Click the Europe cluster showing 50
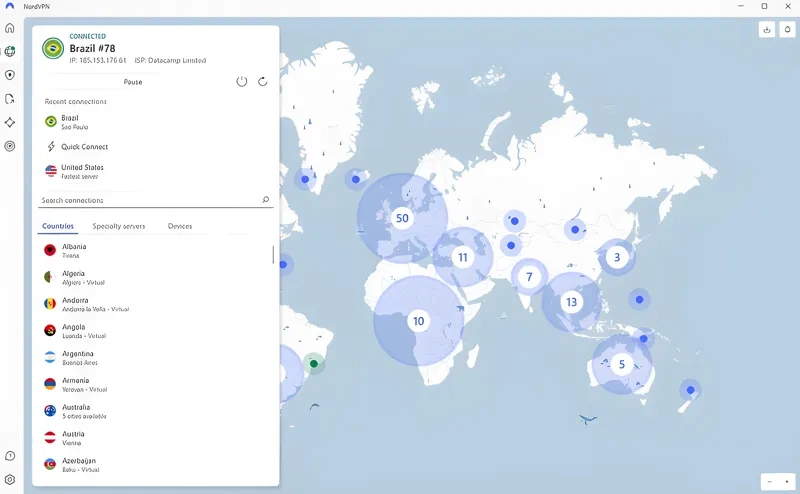The height and width of the screenshot is (494, 800). pyautogui.click(x=402, y=218)
